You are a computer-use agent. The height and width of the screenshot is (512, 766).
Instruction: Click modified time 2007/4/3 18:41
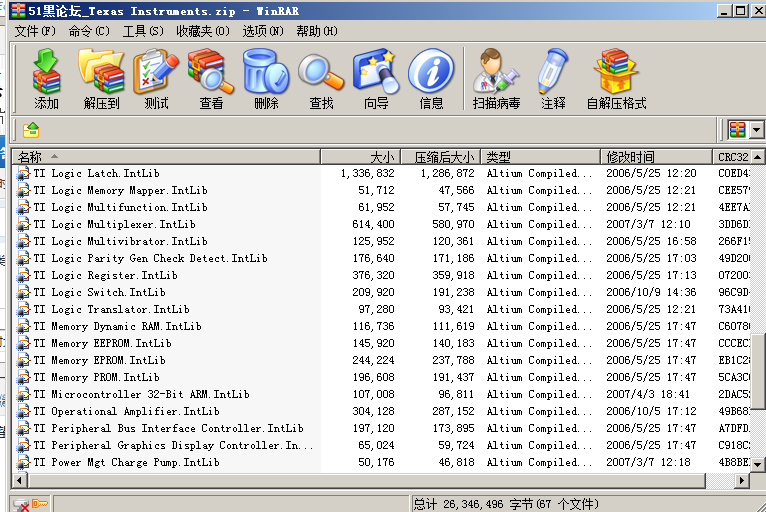[648, 394]
